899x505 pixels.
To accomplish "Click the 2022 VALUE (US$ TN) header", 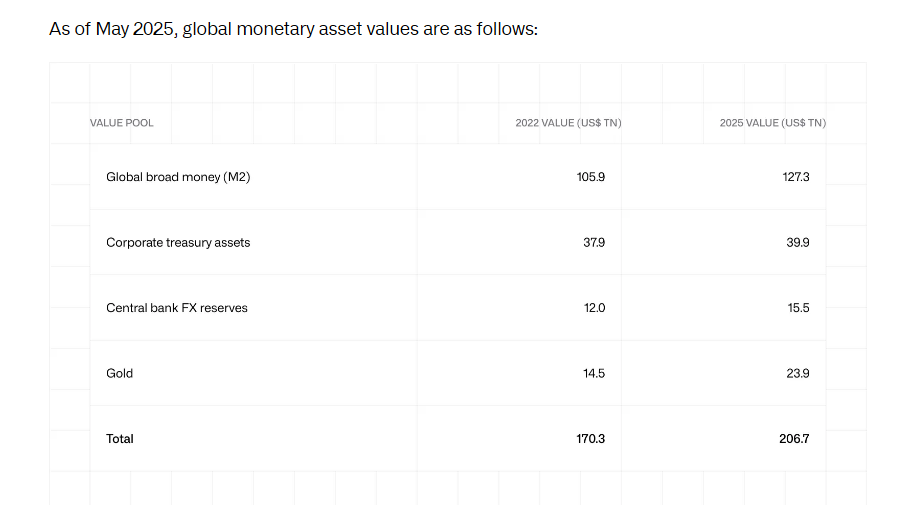I will [x=568, y=123].
